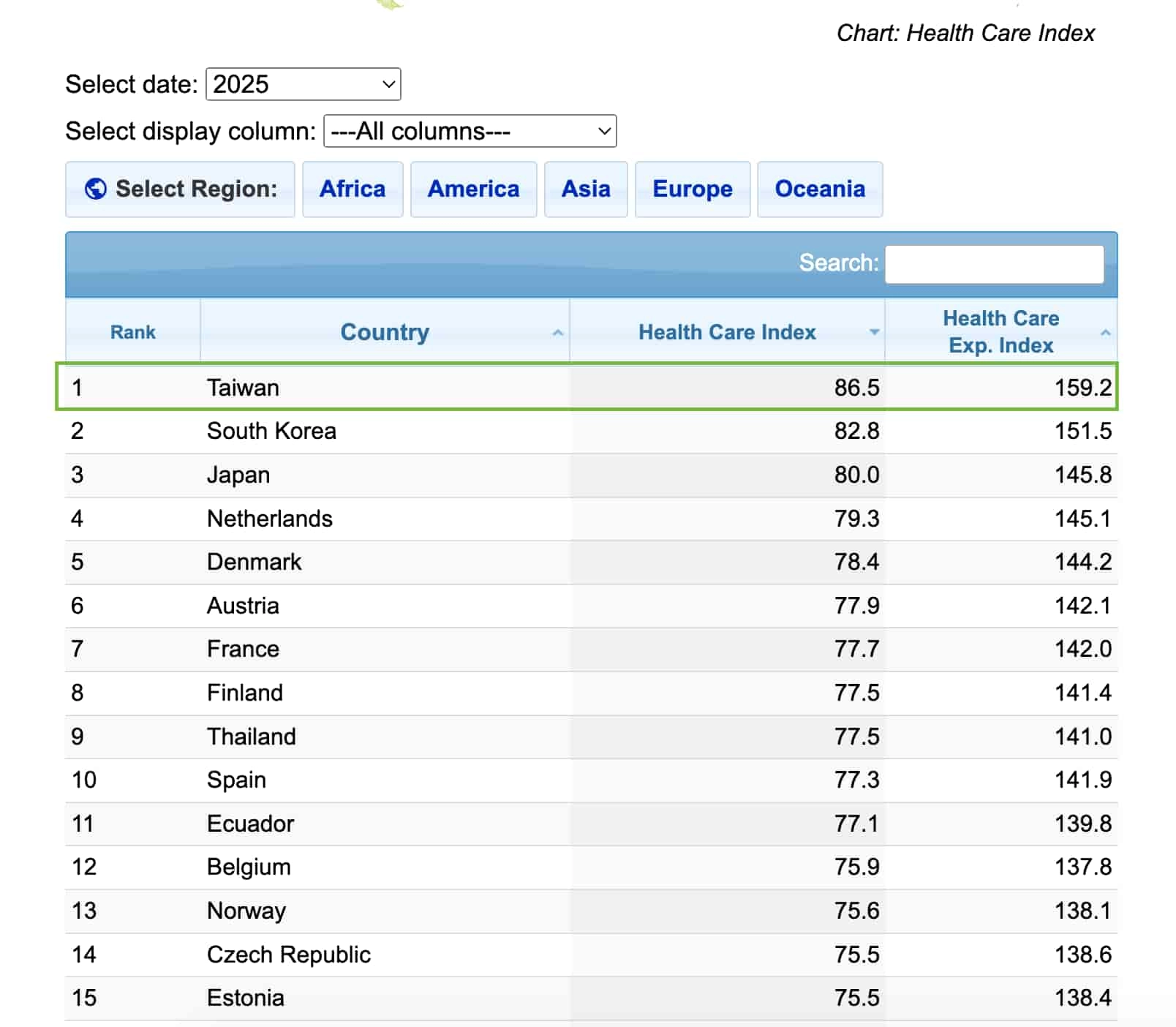Open the Select display column dropdown
Image resolution: width=1176 pixels, height=1027 pixels.
[470, 131]
